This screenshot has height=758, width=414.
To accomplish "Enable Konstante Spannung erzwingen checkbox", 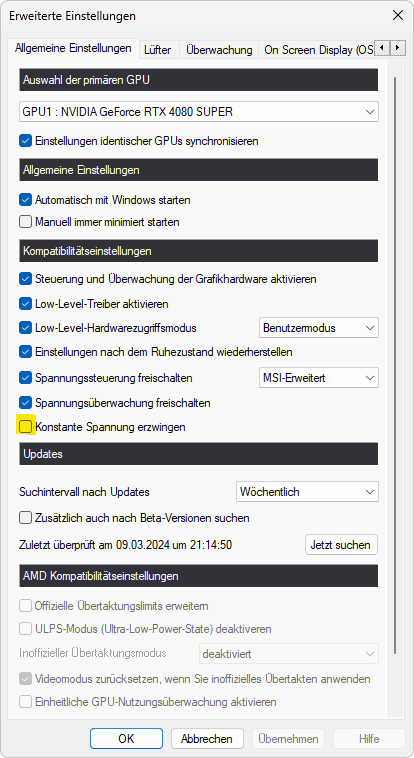I will pos(25,426).
